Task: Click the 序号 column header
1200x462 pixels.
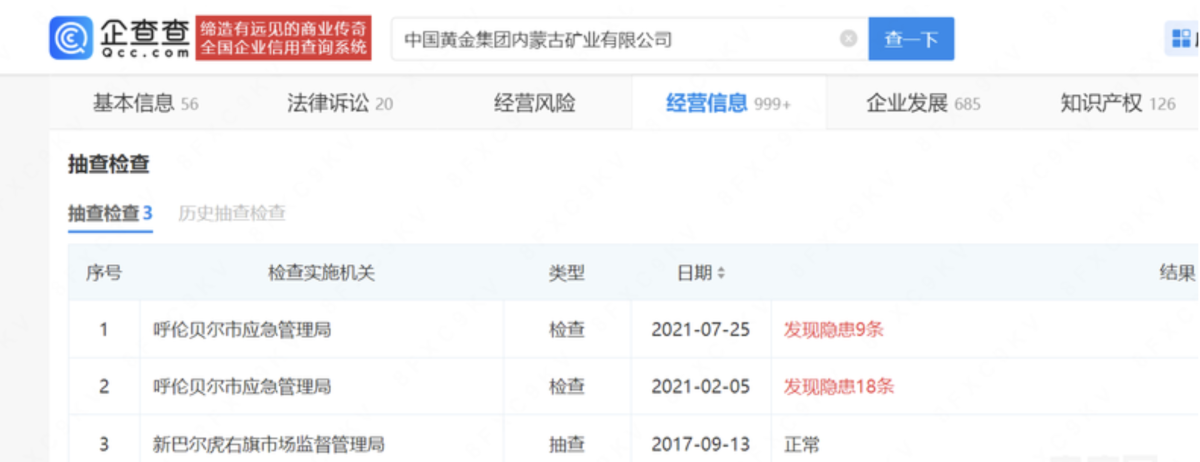Action: (104, 273)
